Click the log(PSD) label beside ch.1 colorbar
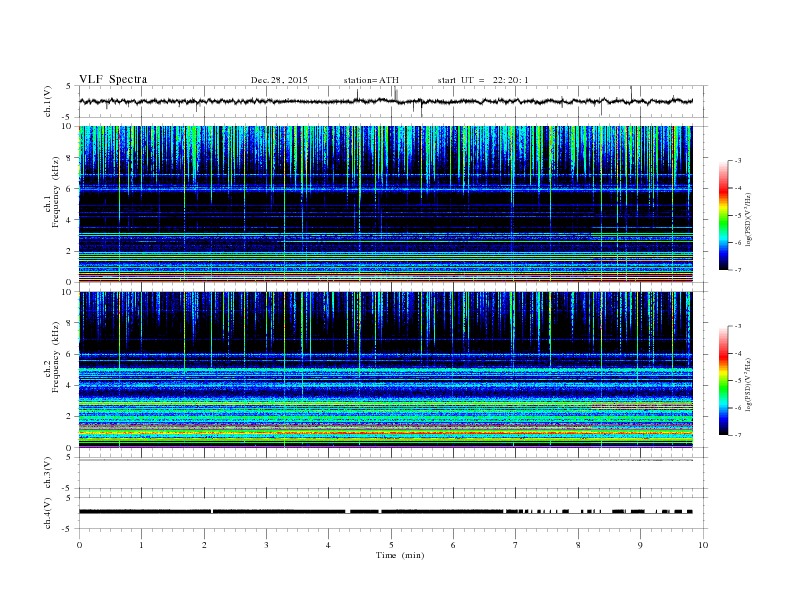The image size is (792, 612). pos(748,219)
